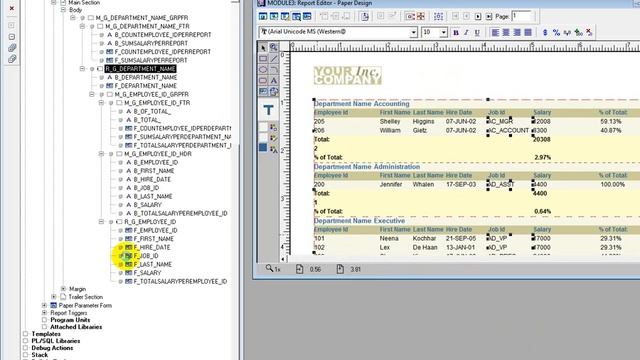Align text center

pyautogui.click(x=506, y=32)
